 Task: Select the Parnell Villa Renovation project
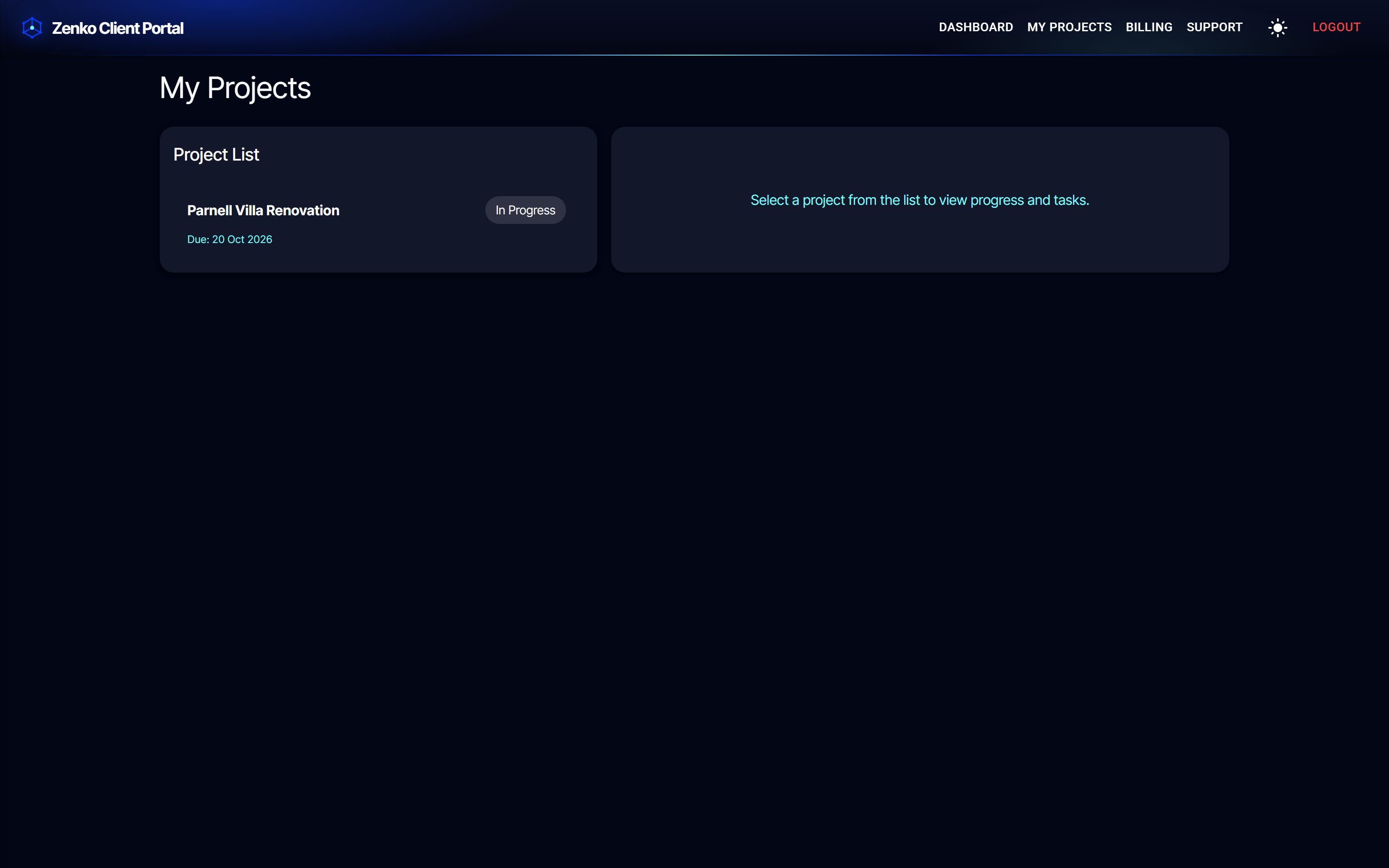coord(263,210)
